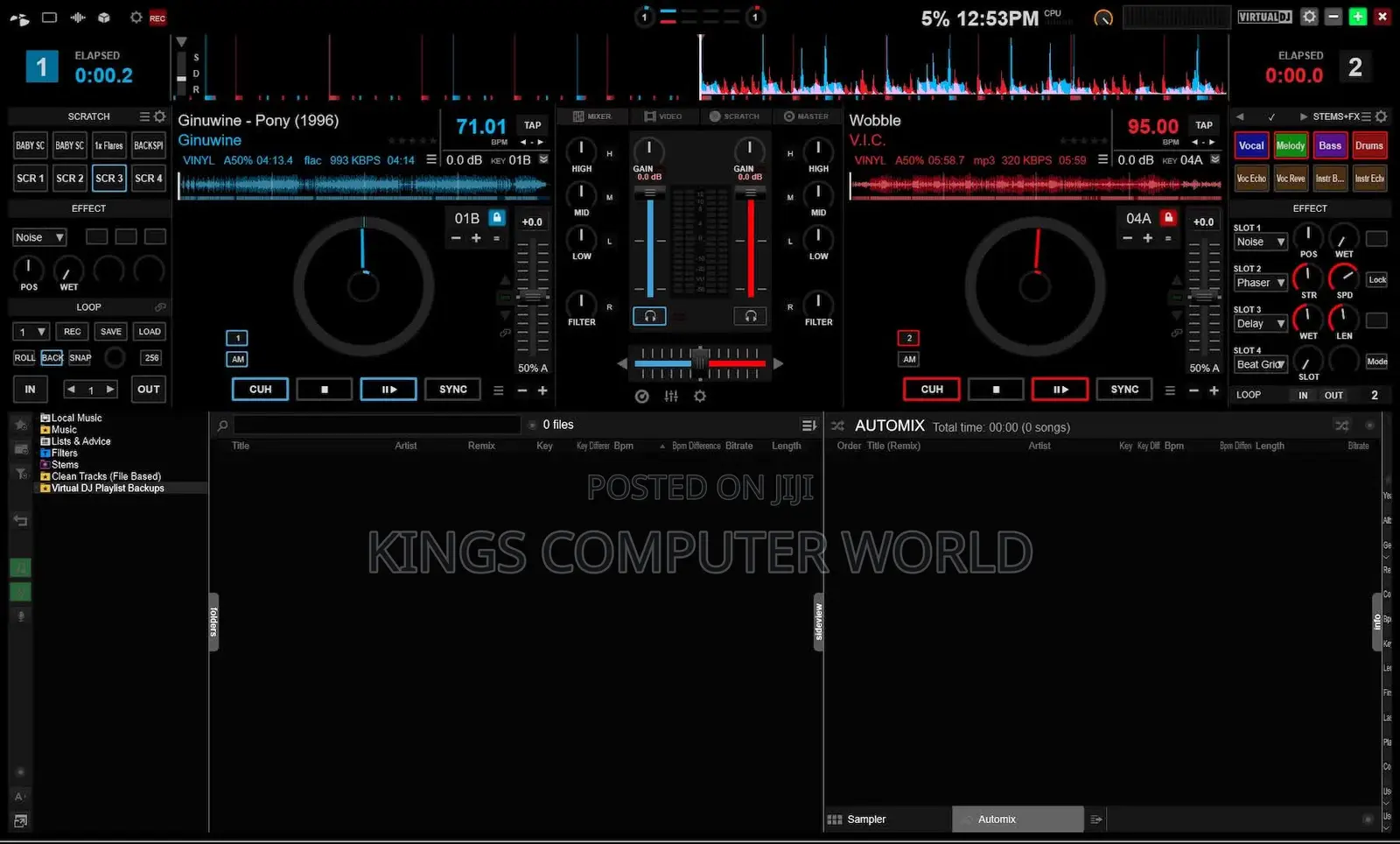The width and height of the screenshot is (1400, 844).
Task: Open the SCRATCH tab between VIDEO and MASTER
Action: [x=734, y=116]
